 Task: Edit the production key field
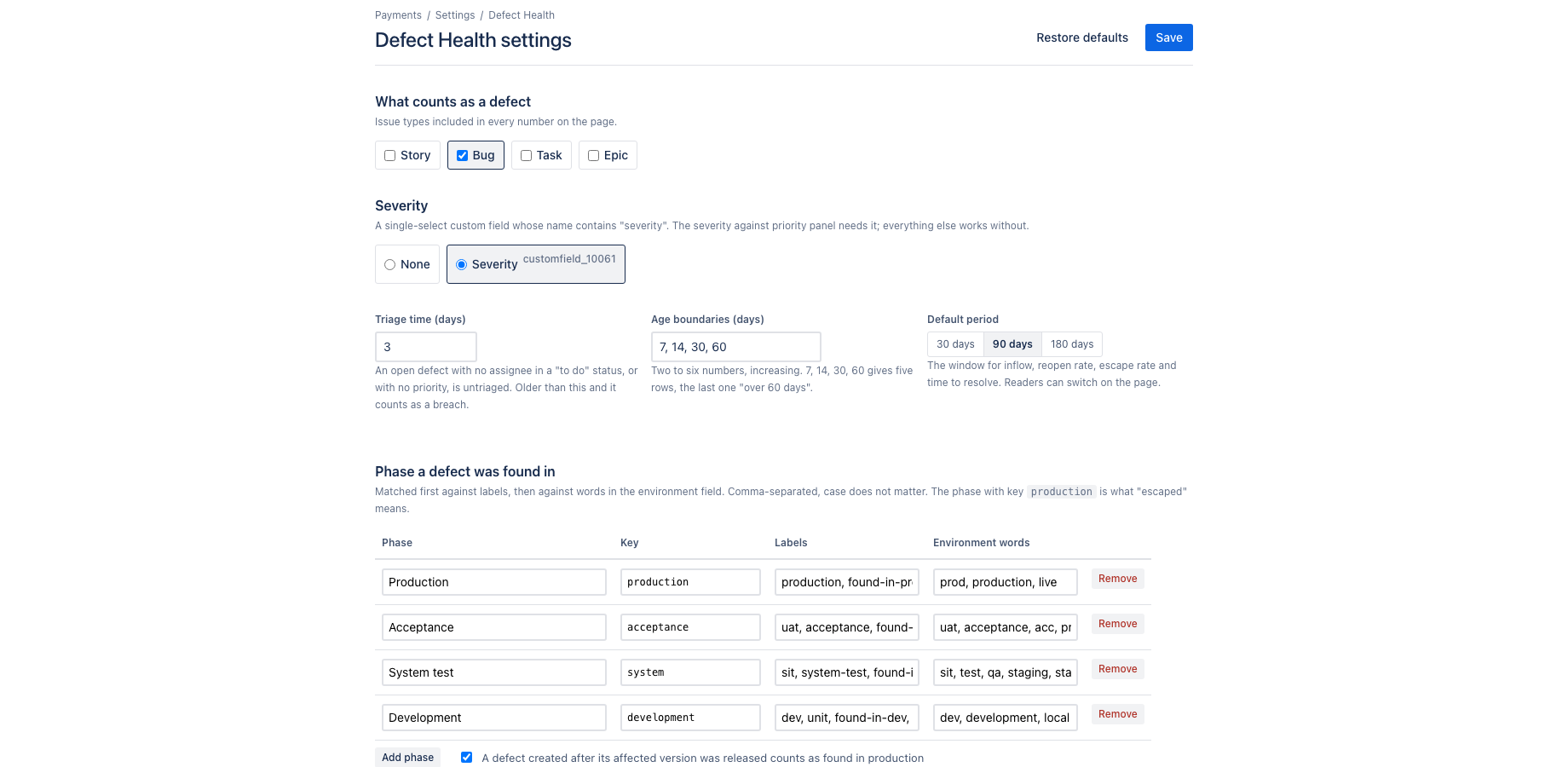point(690,582)
